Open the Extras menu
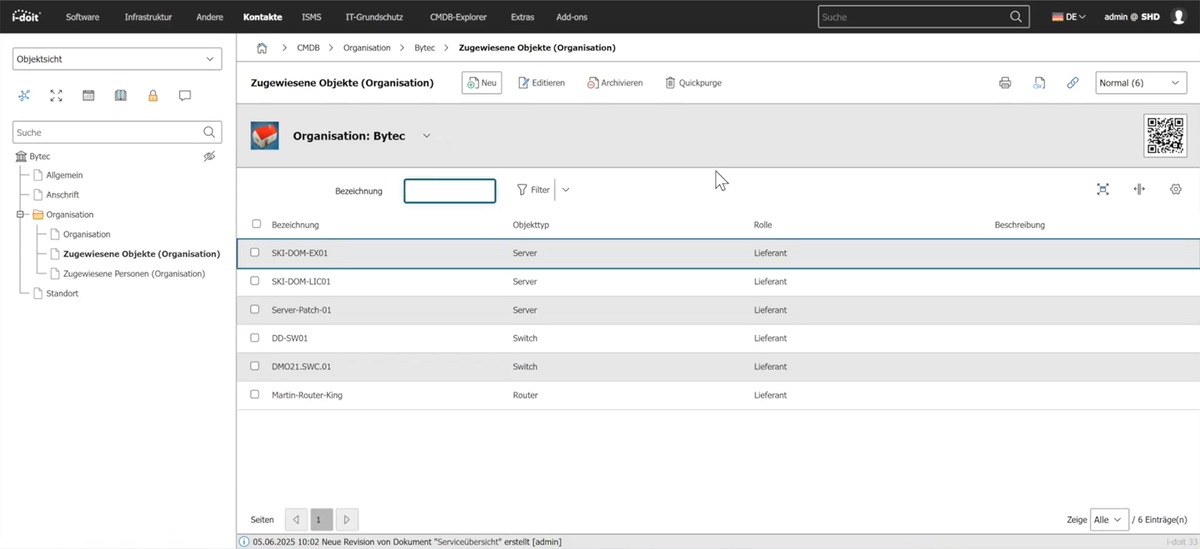The width and height of the screenshot is (1200, 549). 522,17
